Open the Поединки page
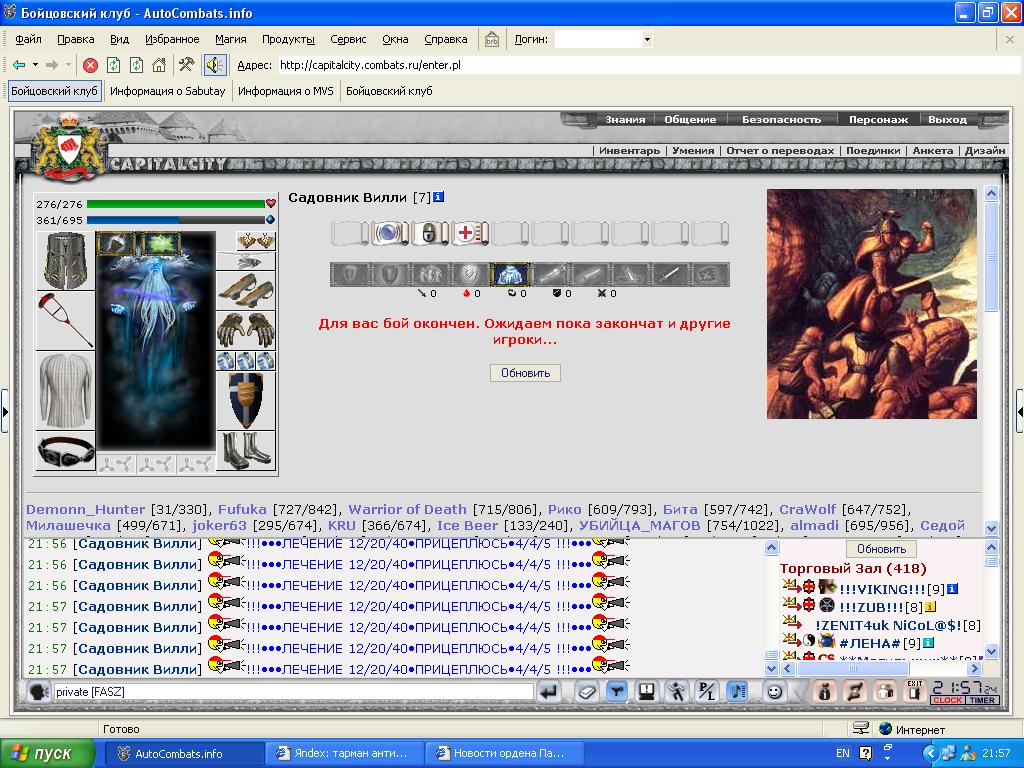 pyautogui.click(x=872, y=150)
